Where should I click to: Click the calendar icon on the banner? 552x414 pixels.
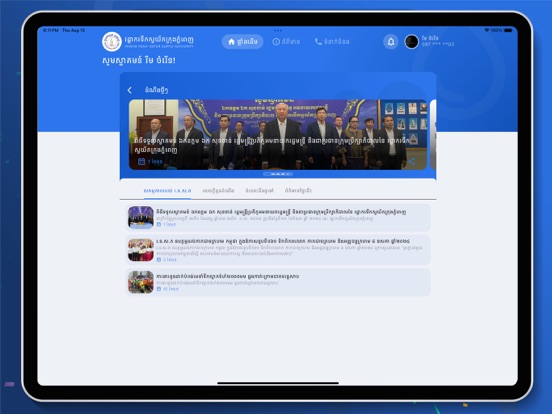click(x=142, y=161)
